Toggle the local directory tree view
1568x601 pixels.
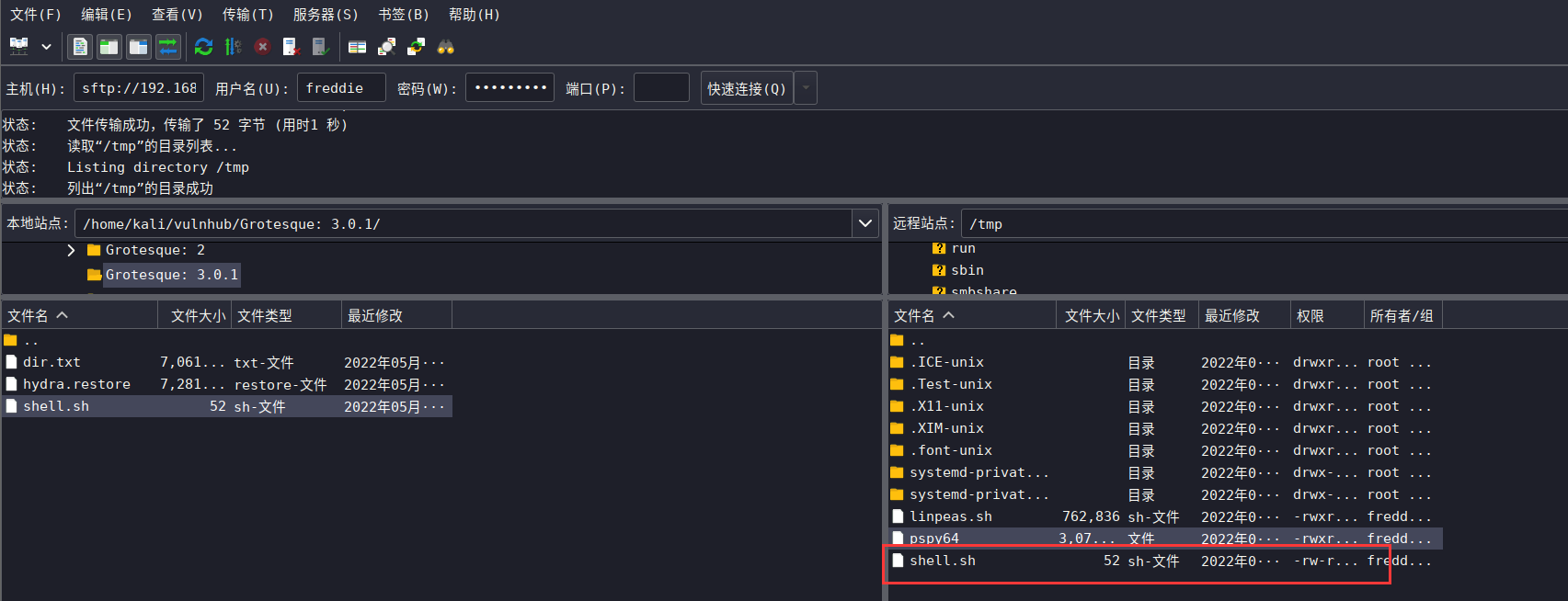109,46
